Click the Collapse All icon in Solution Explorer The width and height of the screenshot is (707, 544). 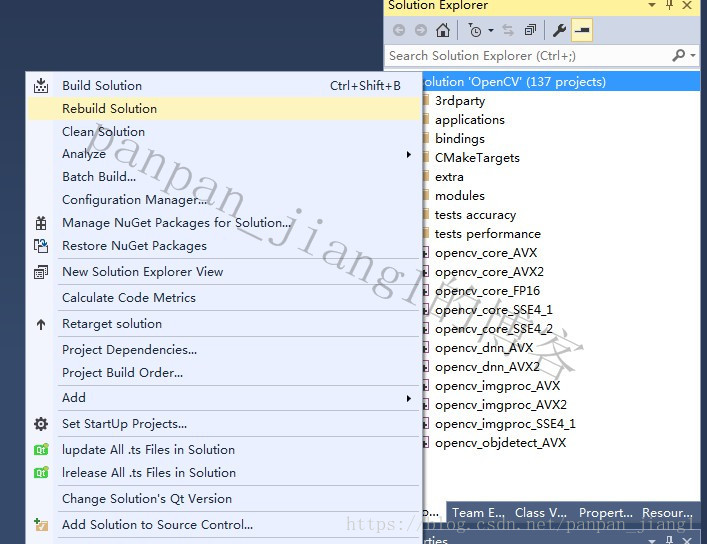coord(531,30)
